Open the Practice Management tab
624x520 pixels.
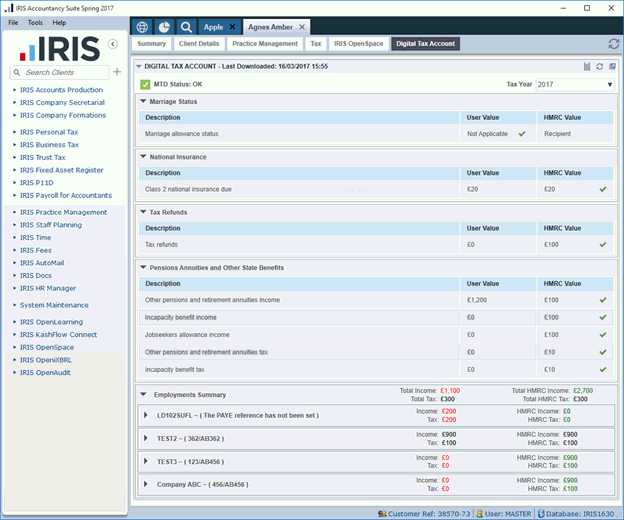pyautogui.click(x=265, y=44)
